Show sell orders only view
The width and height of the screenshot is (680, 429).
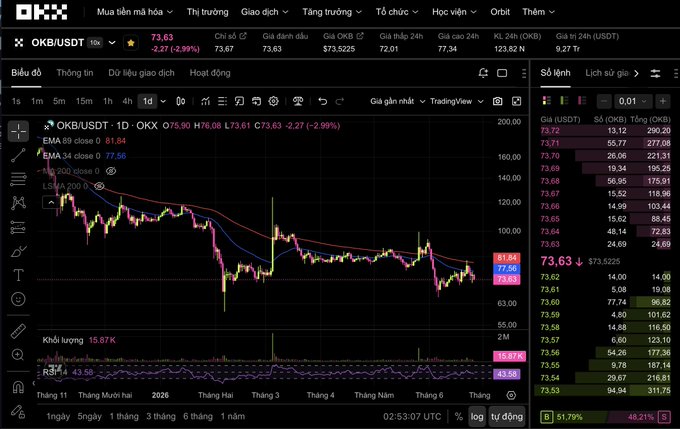coord(582,101)
